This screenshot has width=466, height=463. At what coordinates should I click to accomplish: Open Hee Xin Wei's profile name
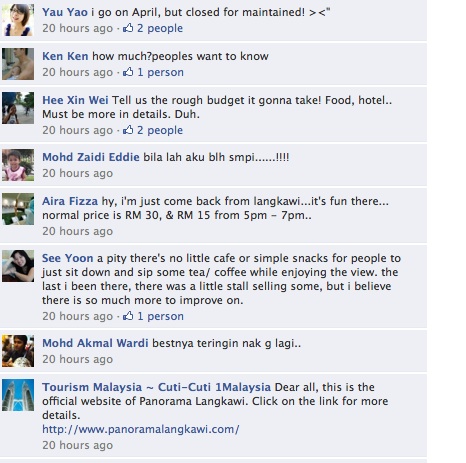pos(75,100)
